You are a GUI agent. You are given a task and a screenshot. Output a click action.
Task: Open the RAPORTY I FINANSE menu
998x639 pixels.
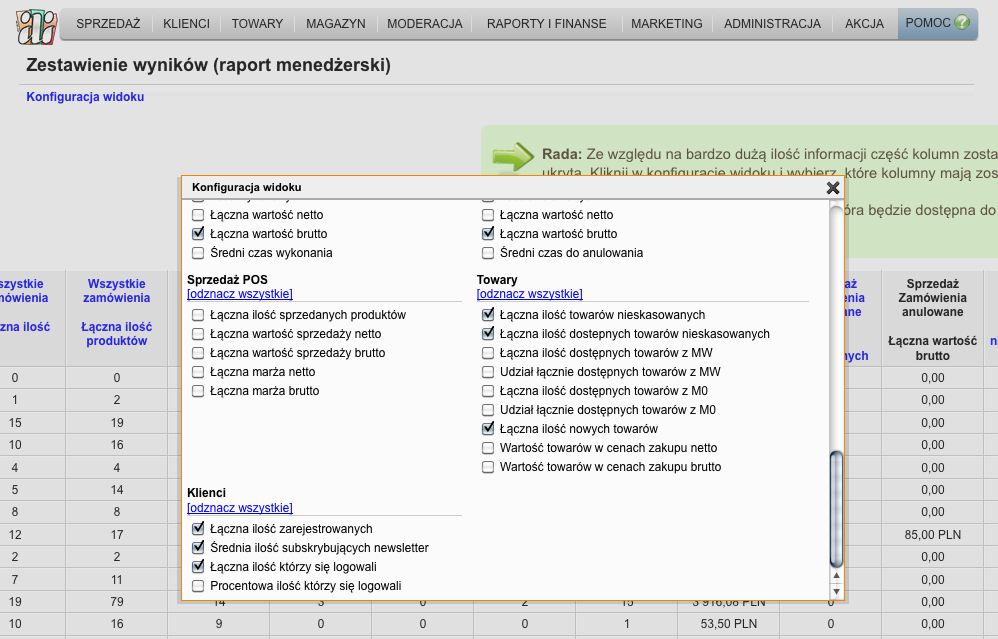(x=547, y=24)
